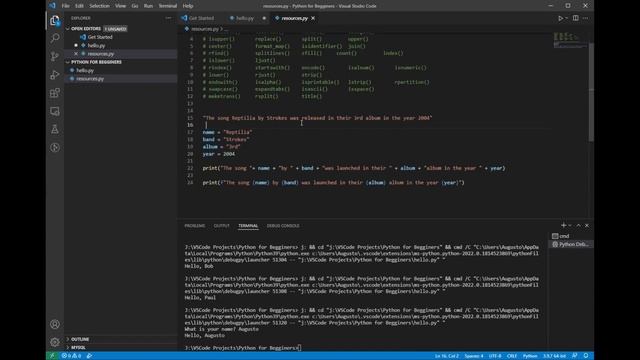Open run options dropdown next to play
This screenshot has height=360, width=640.
pyautogui.click(x=567, y=18)
